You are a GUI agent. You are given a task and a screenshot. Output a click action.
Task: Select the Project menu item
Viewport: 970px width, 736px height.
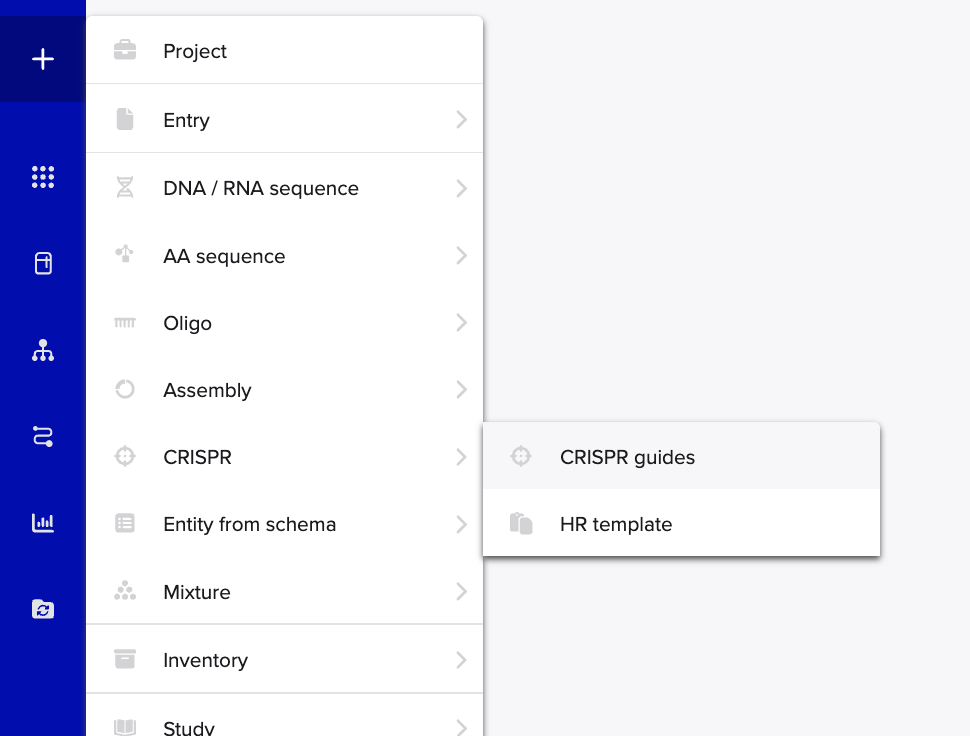click(285, 51)
